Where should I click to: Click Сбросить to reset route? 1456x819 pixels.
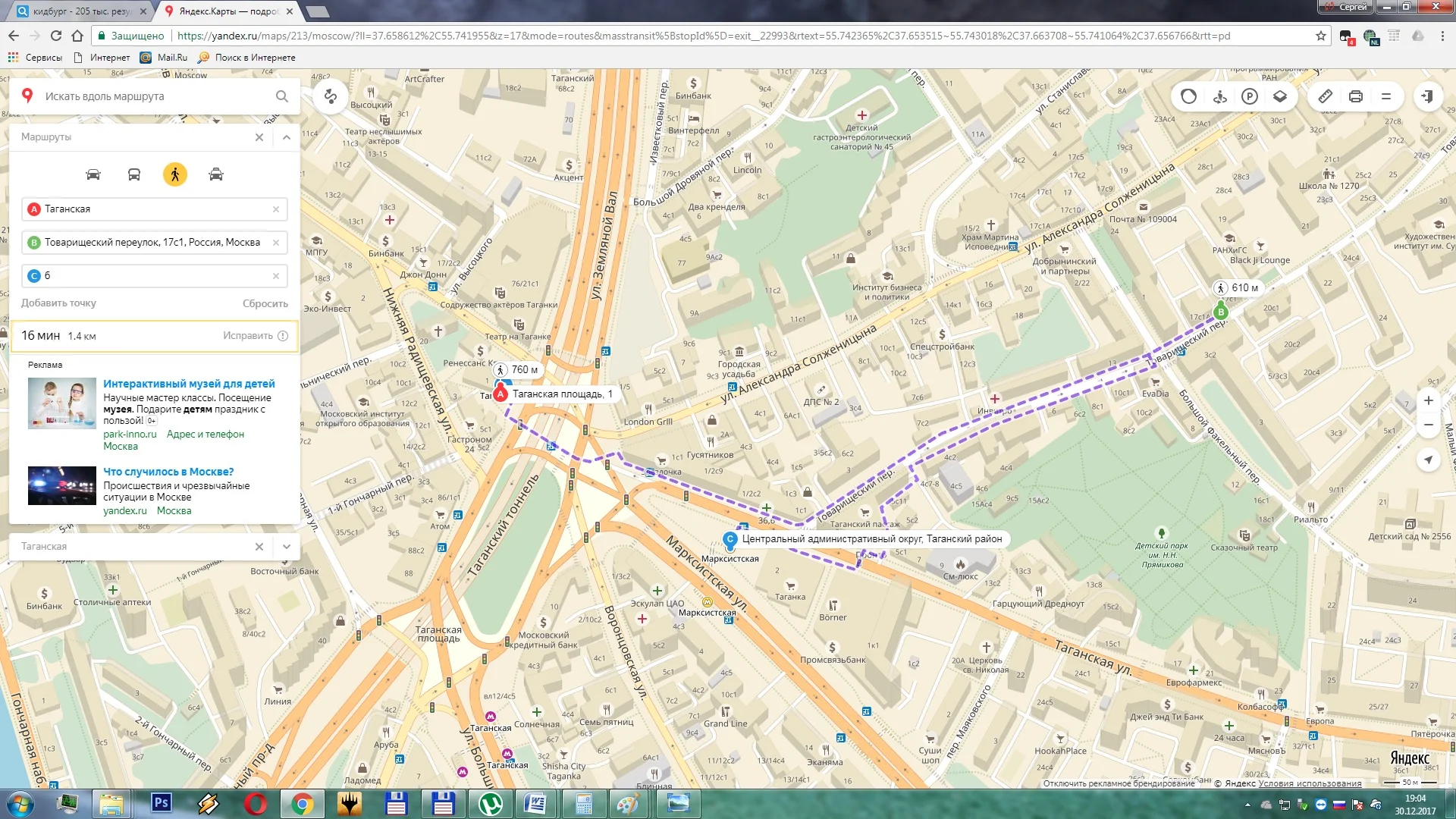click(x=265, y=303)
